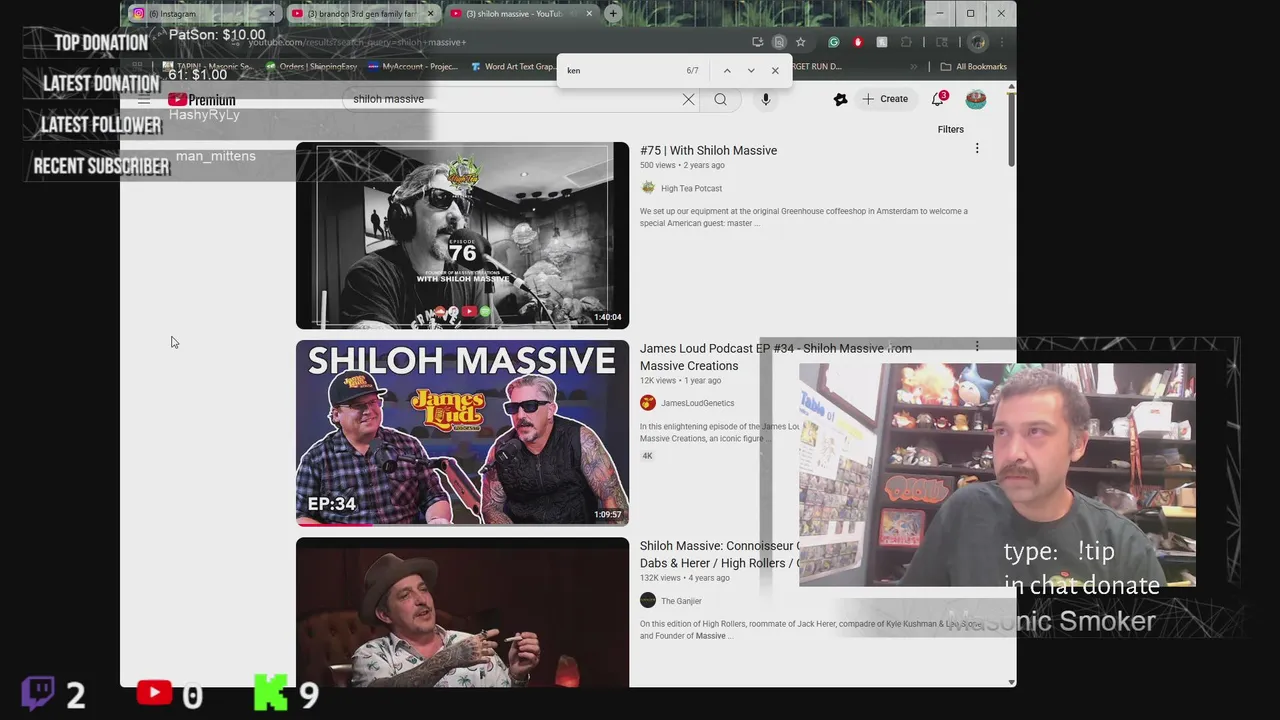Screen dimensions: 1280x720
Task: Click The Ganjier channel avatar
Action: [x=648, y=600]
